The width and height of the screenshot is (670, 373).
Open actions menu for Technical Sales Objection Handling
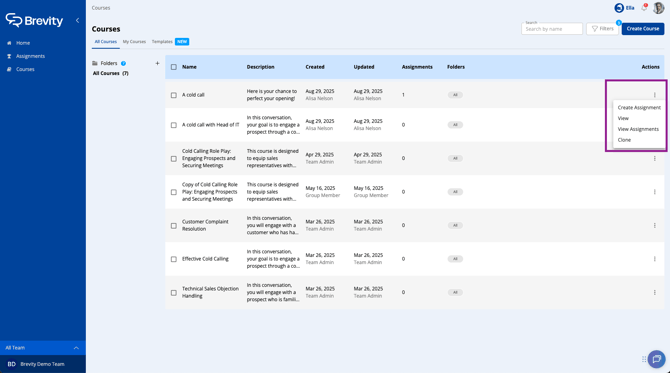click(x=654, y=293)
